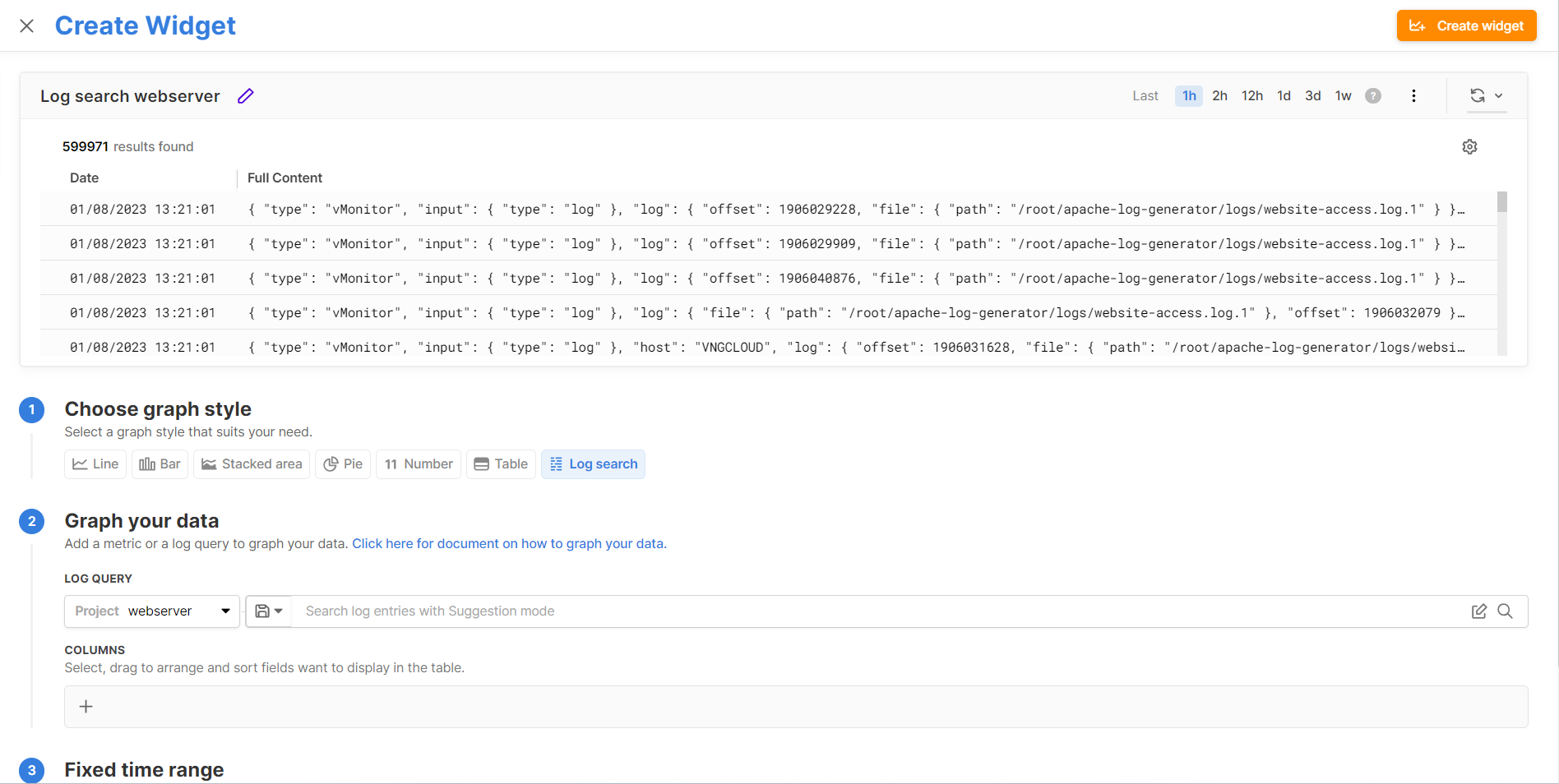
Task: Add a column with plus icon
Action: pyautogui.click(x=86, y=707)
